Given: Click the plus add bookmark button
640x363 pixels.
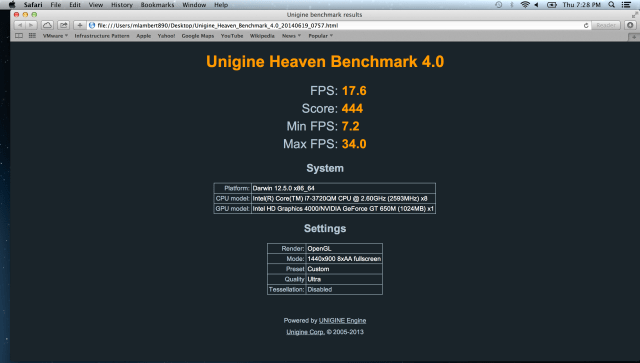Looking at the screenshot, I should click(x=80, y=25).
